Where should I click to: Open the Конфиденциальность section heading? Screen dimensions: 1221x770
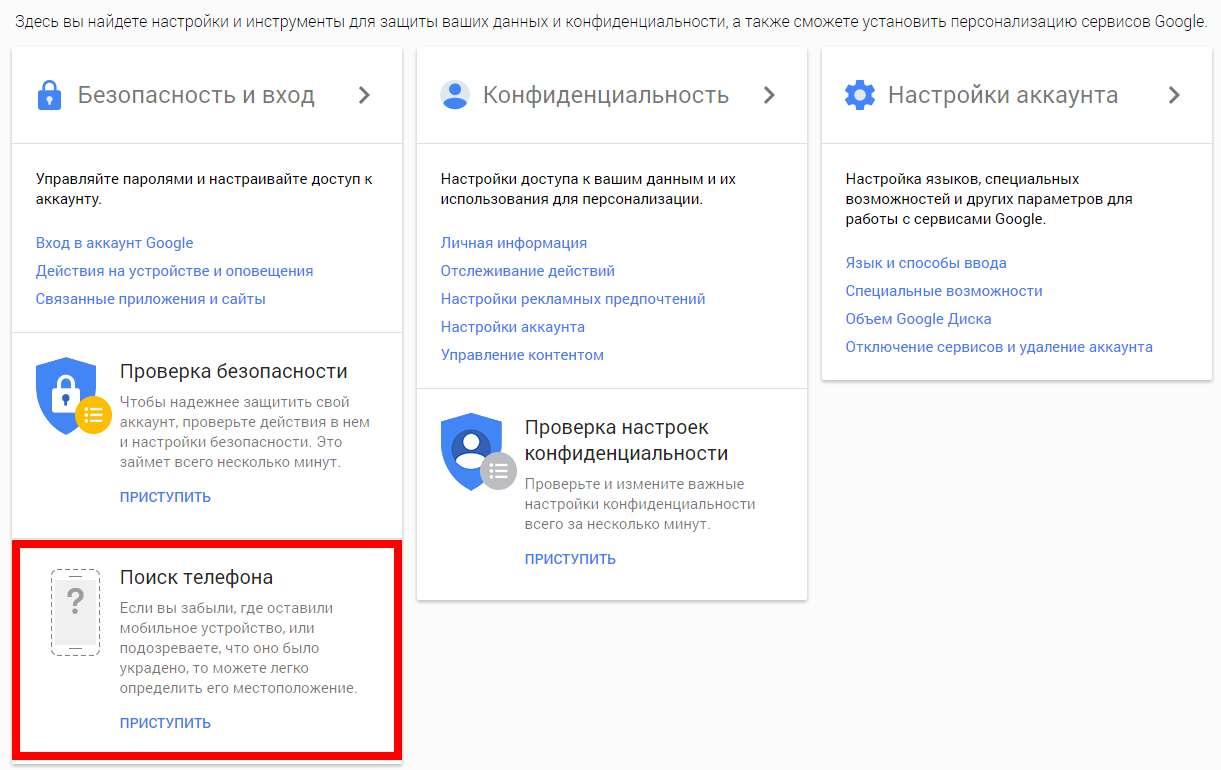click(x=606, y=96)
